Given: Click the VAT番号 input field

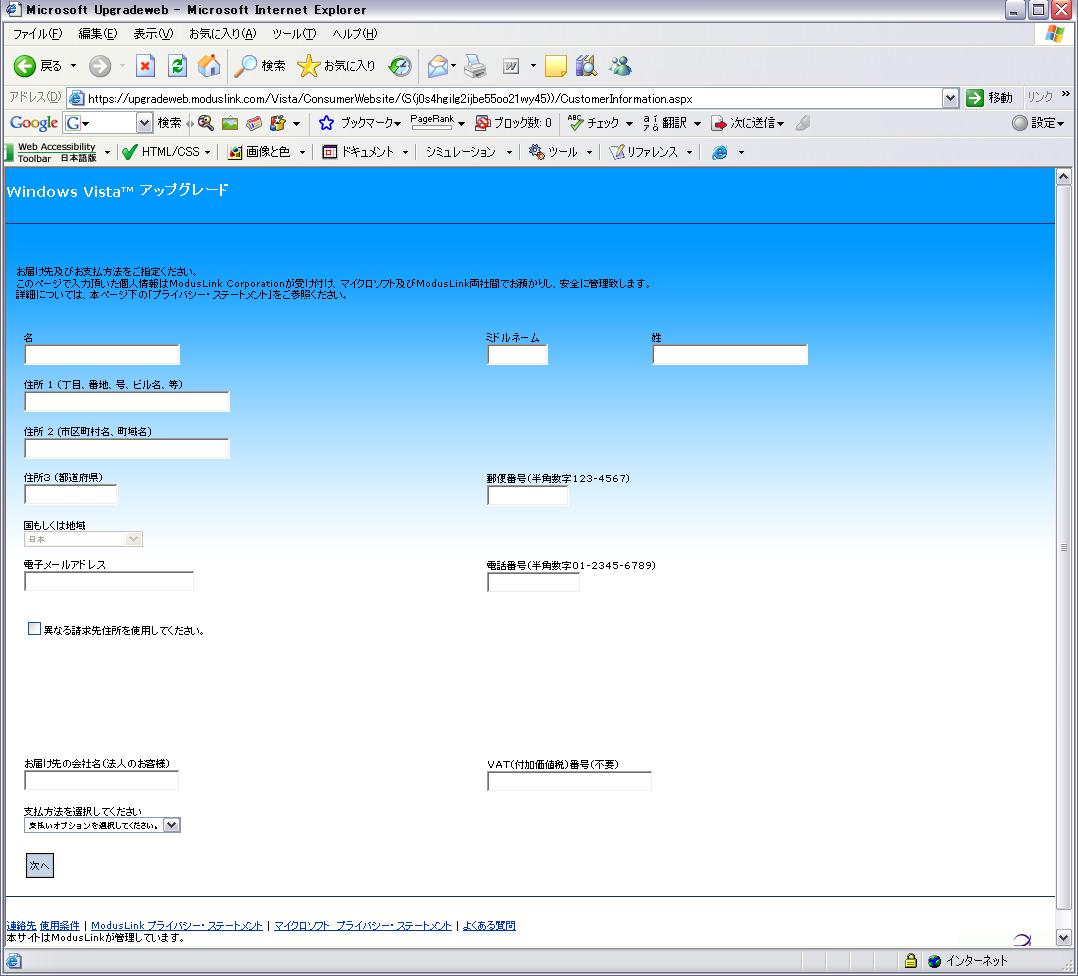Looking at the screenshot, I should [x=569, y=781].
